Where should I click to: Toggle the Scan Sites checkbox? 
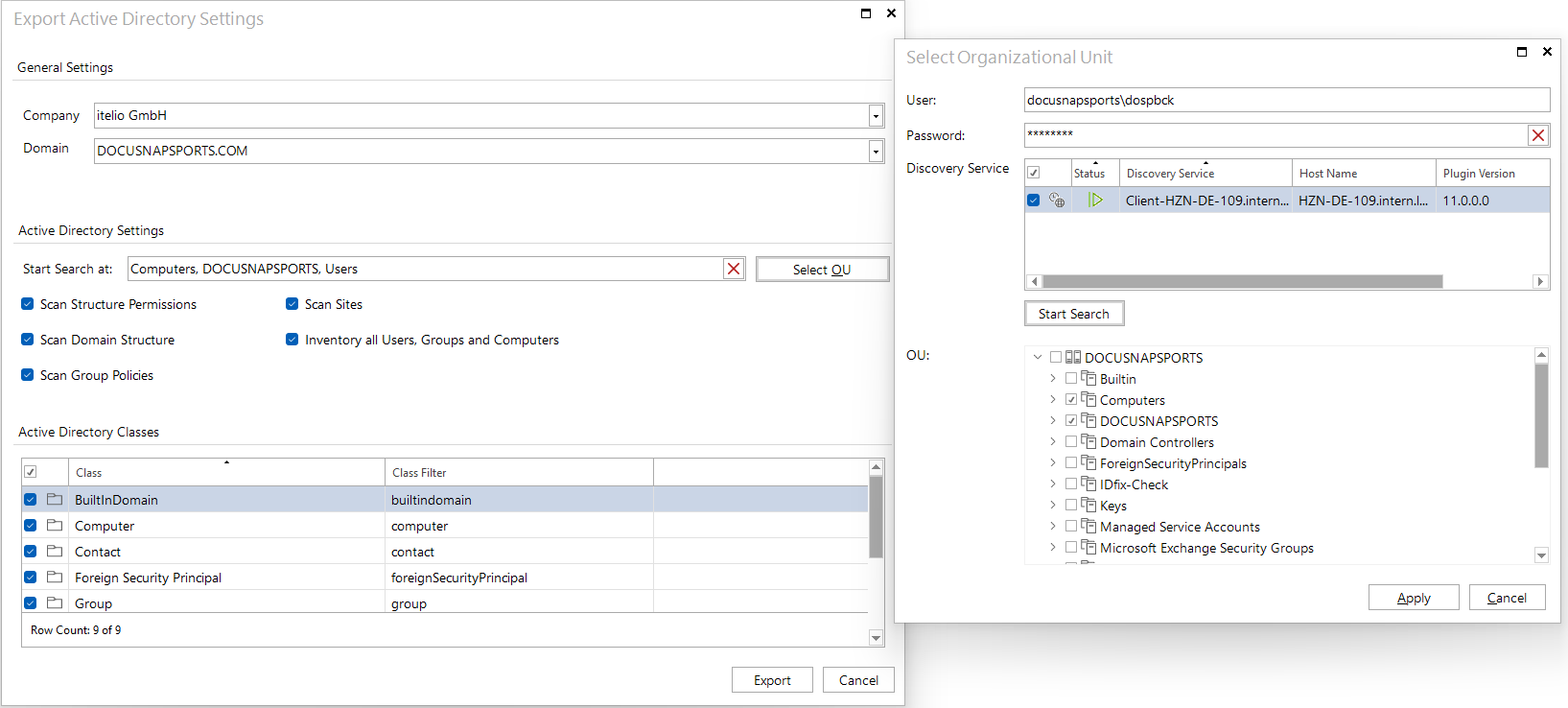(293, 304)
